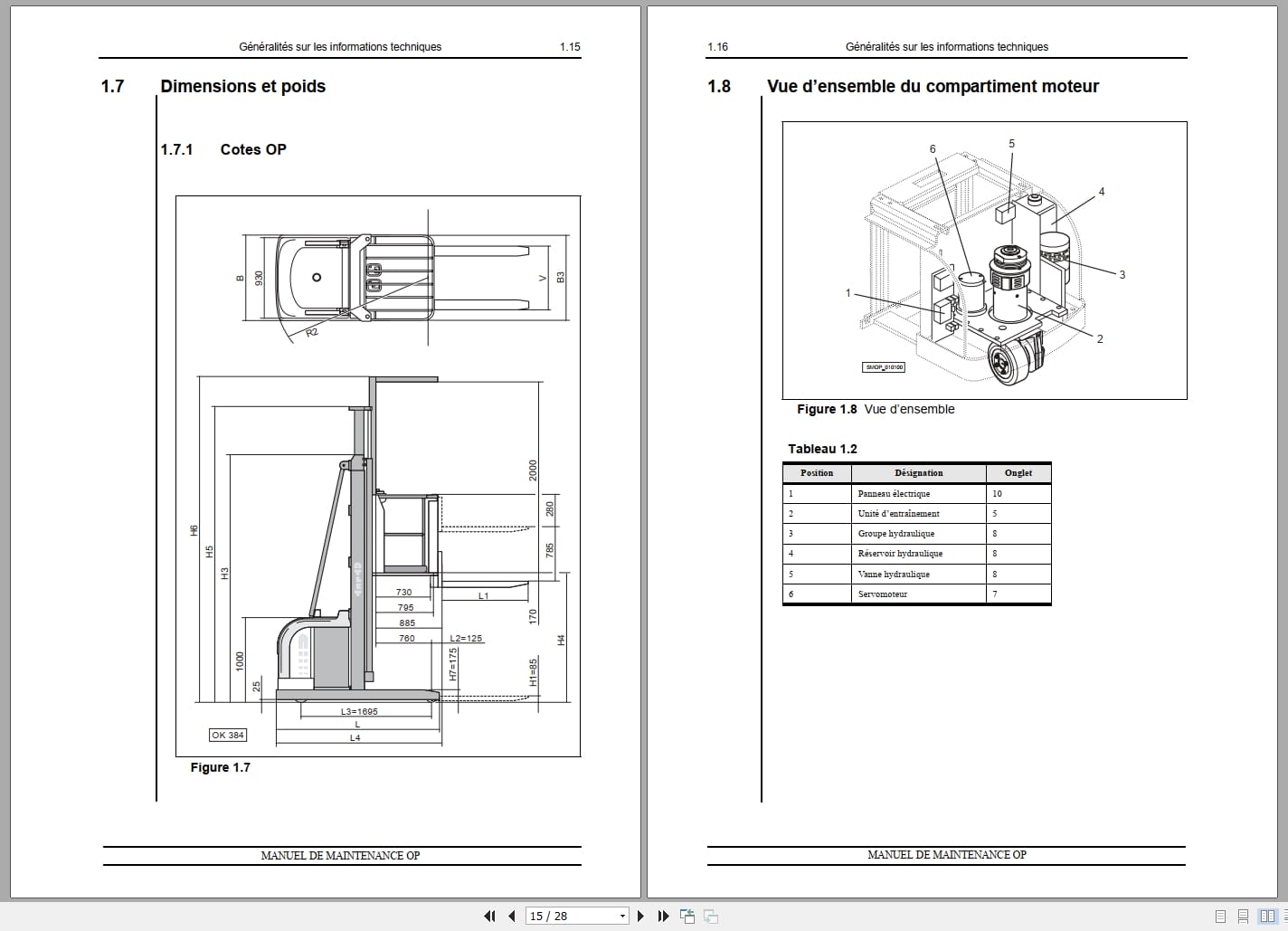Select two-page facing layout
Viewport: 1288px width, 931px height.
point(1267,916)
